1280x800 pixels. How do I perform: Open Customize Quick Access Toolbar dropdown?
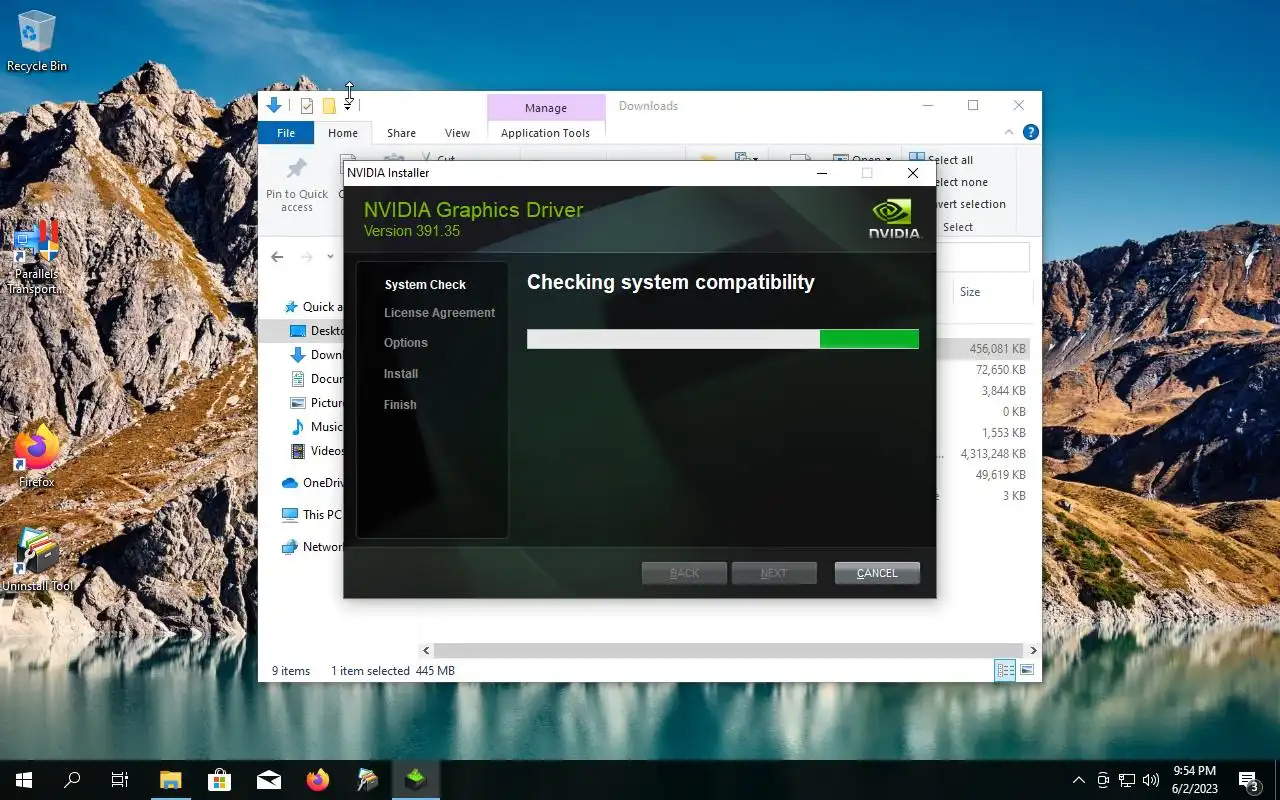point(348,106)
